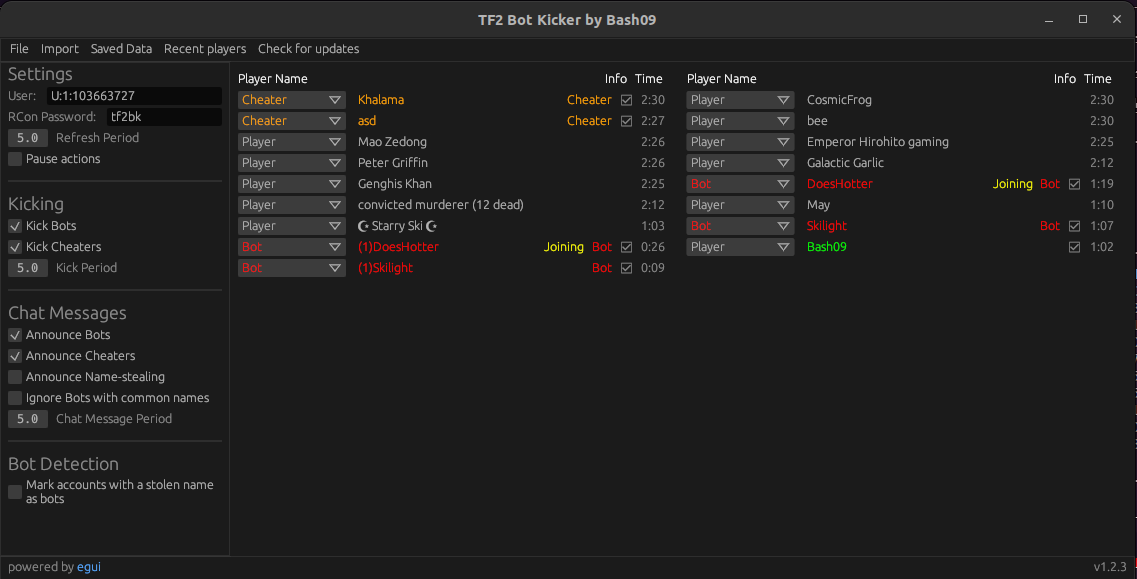Enable the Pause actions checkbox
Viewport: 1137px width, 579px height.
(x=15, y=159)
